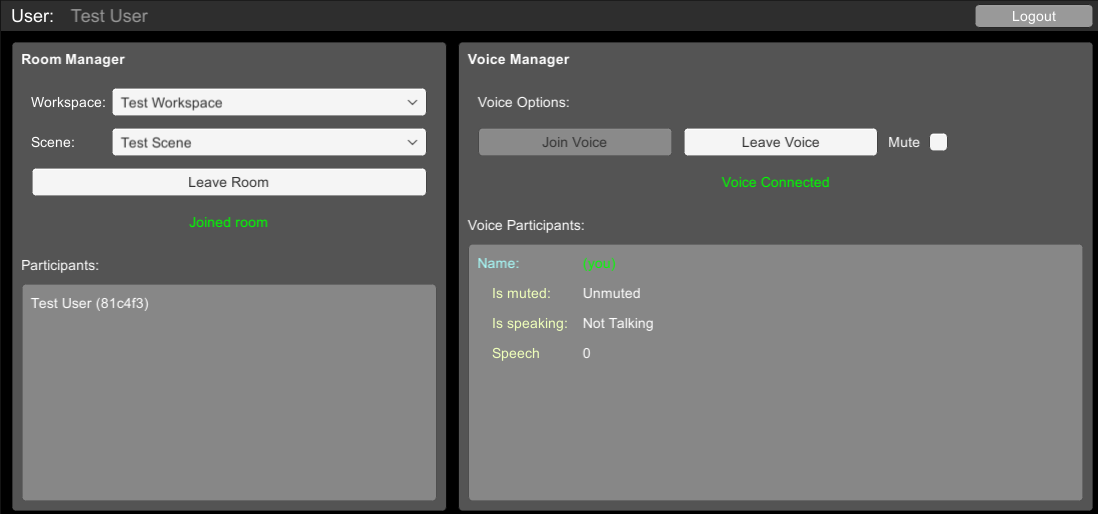Leave the voice channel
Screen dimensions: 1098x514
coord(780,142)
